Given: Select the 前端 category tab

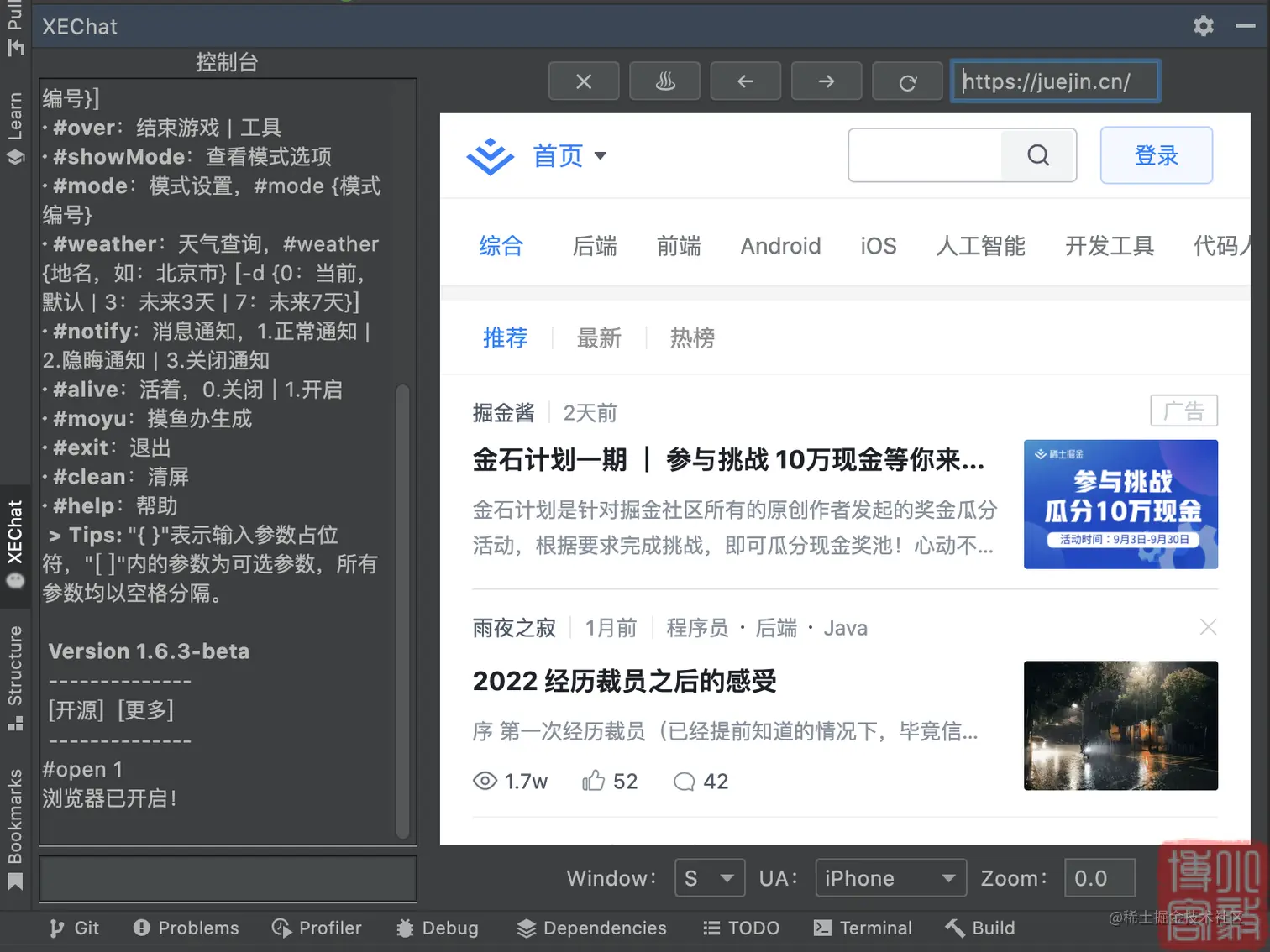Looking at the screenshot, I should tap(679, 246).
